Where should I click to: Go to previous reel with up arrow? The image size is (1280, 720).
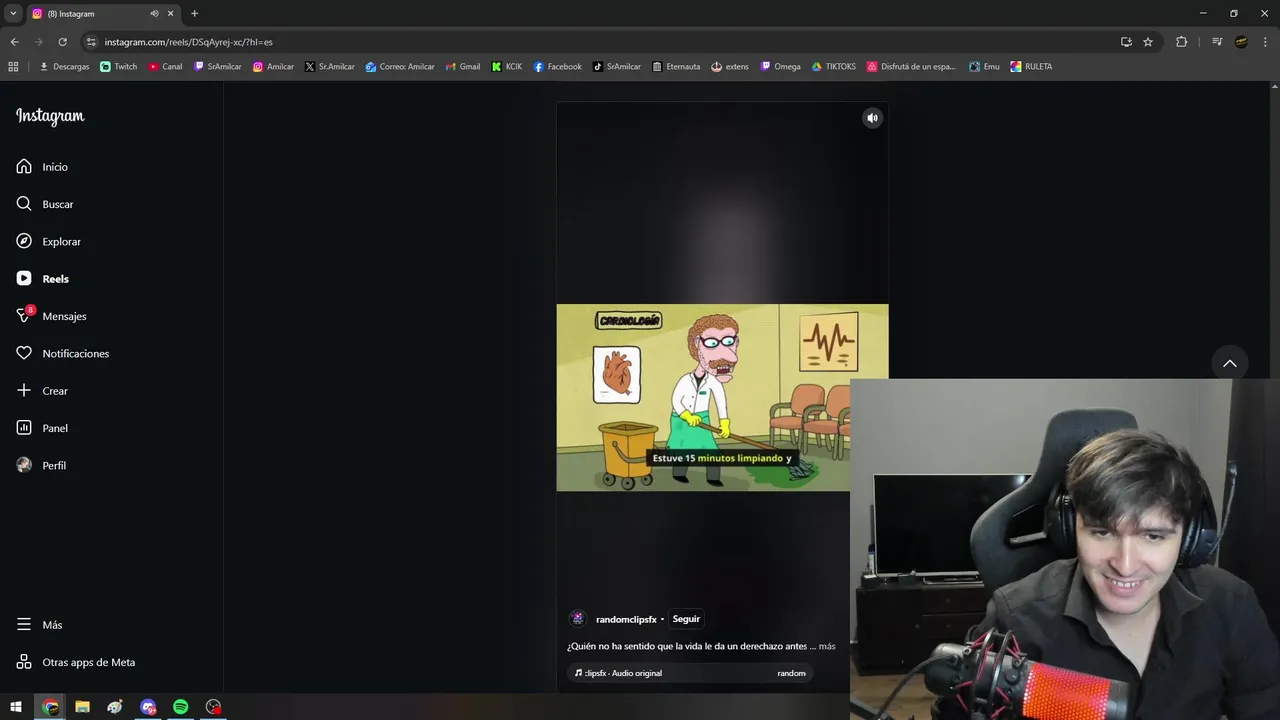(x=1230, y=363)
